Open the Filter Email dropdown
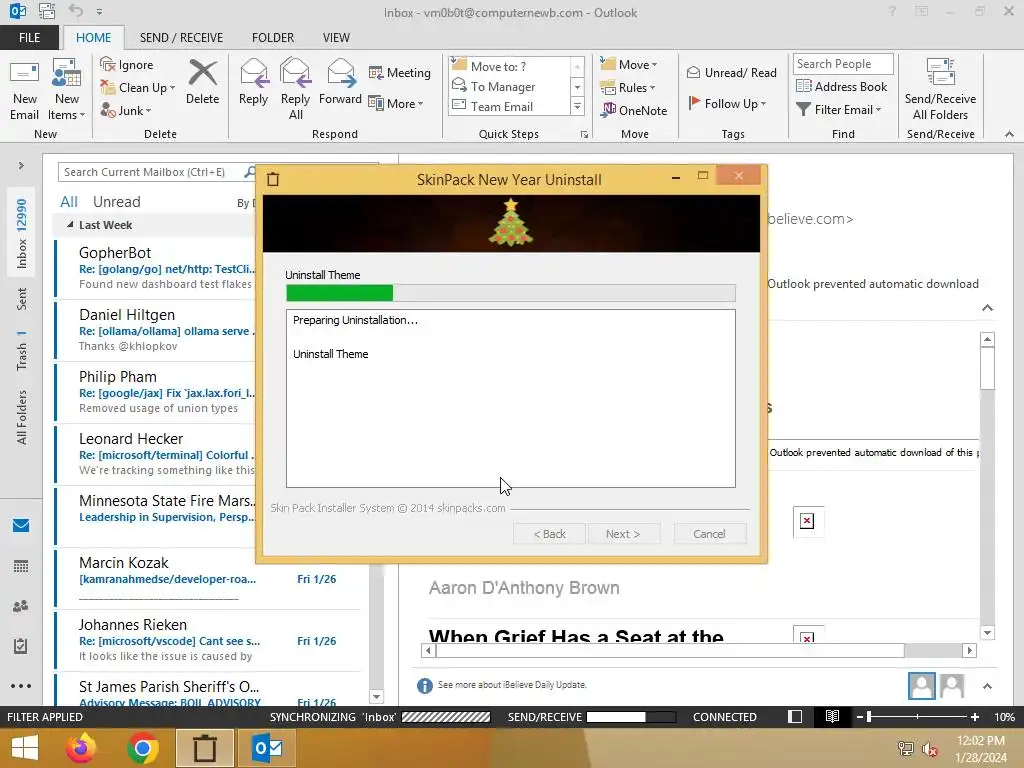 [839, 110]
